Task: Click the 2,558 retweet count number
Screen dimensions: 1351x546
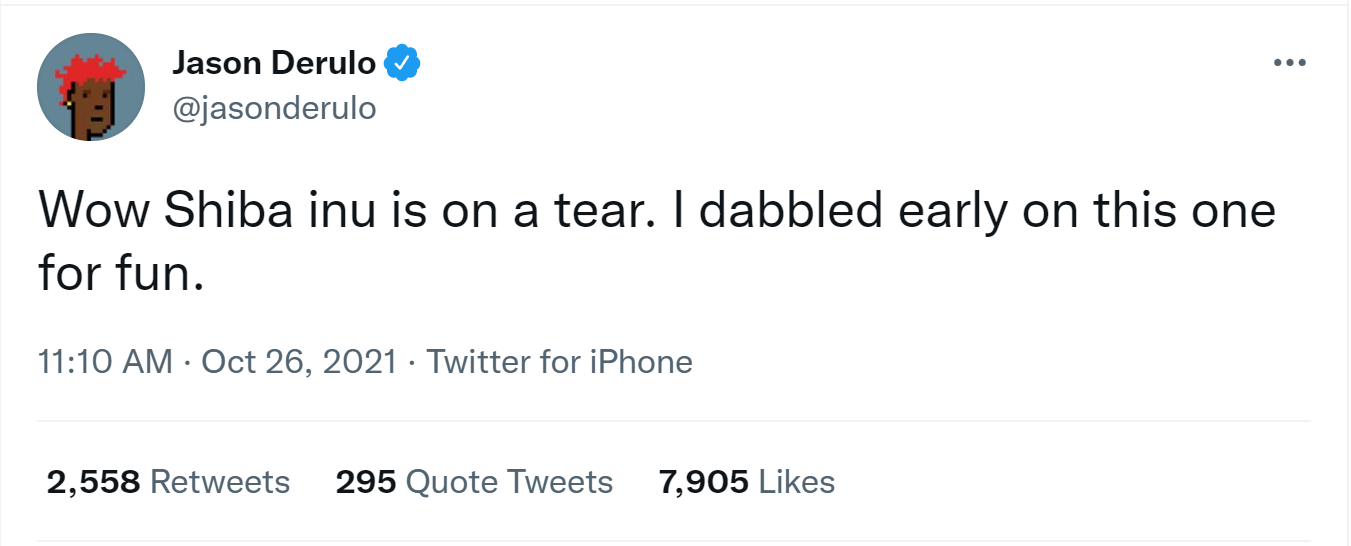Action: 93,482
